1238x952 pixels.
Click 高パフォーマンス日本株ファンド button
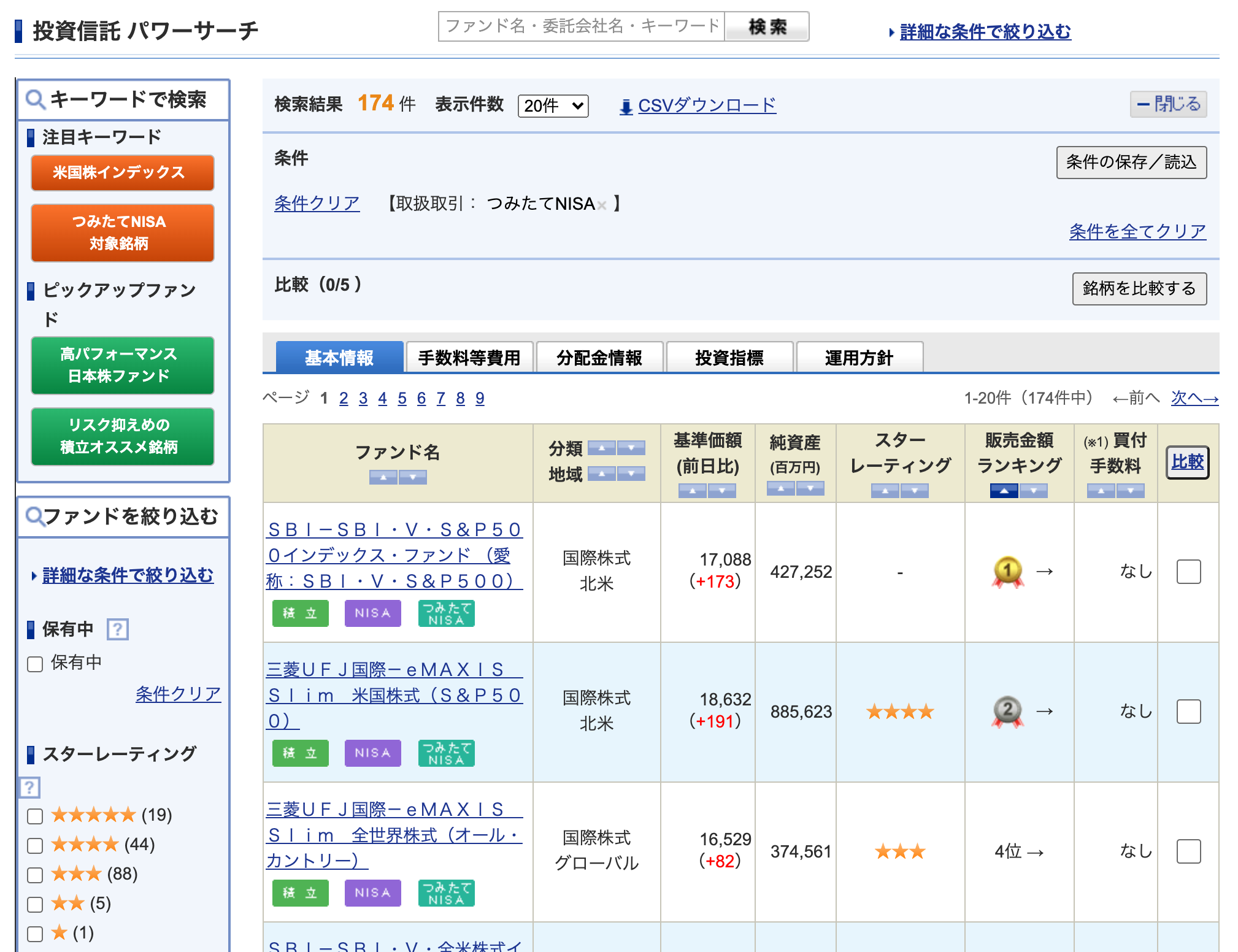point(123,365)
